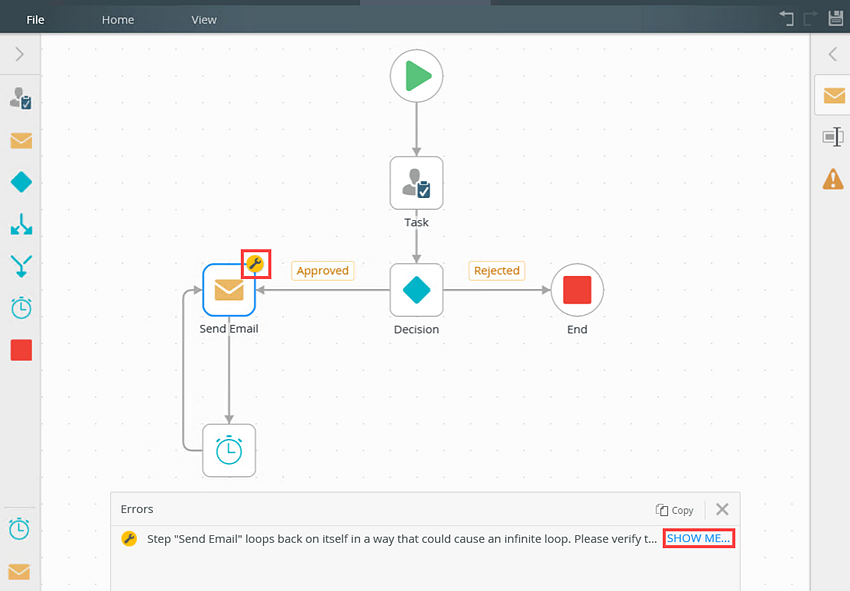Click the wrench warning badge on Send Email
The width and height of the screenshot is (850, 591).
(x=255, y=264)
